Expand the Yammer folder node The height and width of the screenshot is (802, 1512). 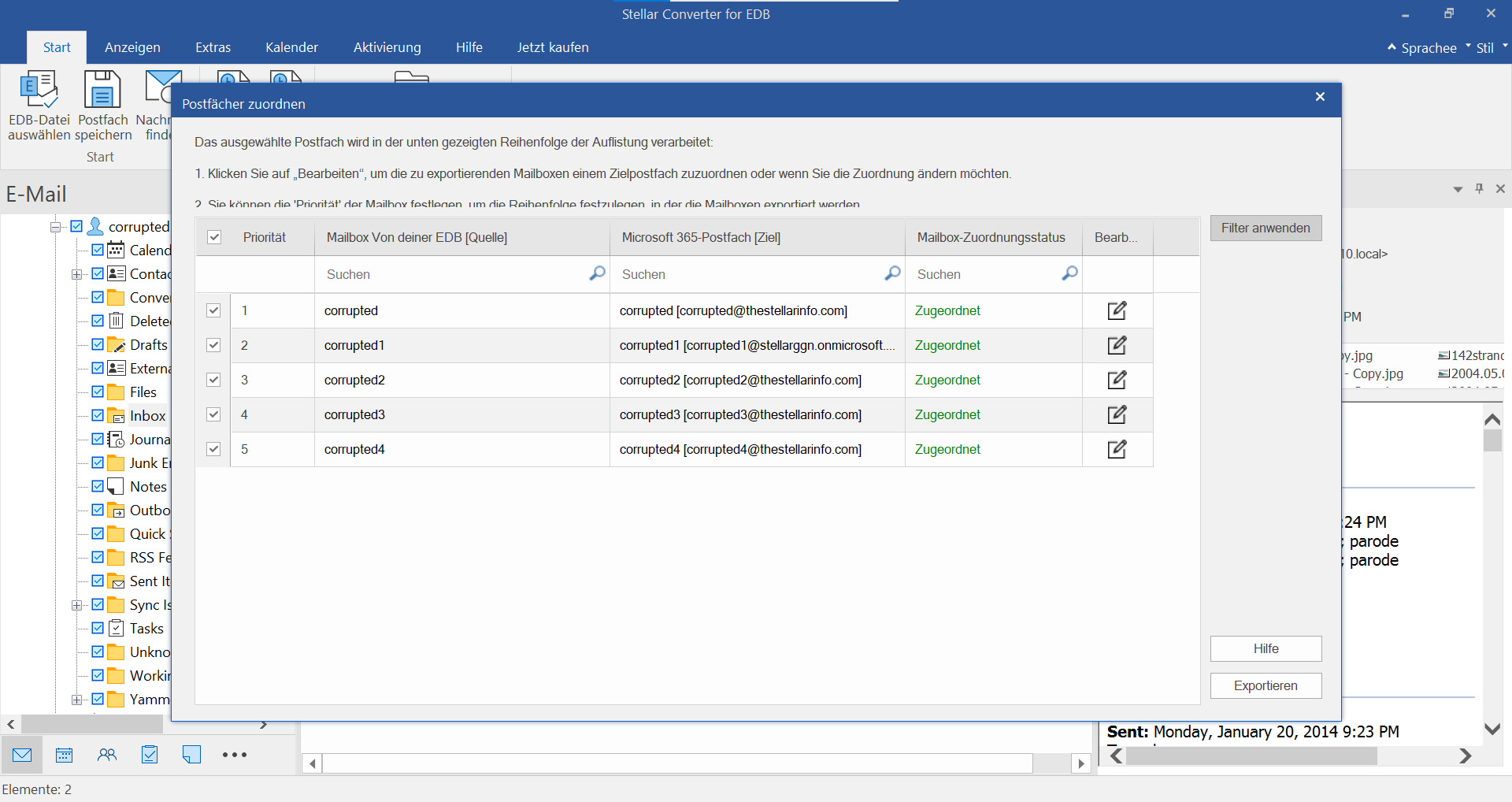pos(77,700)
